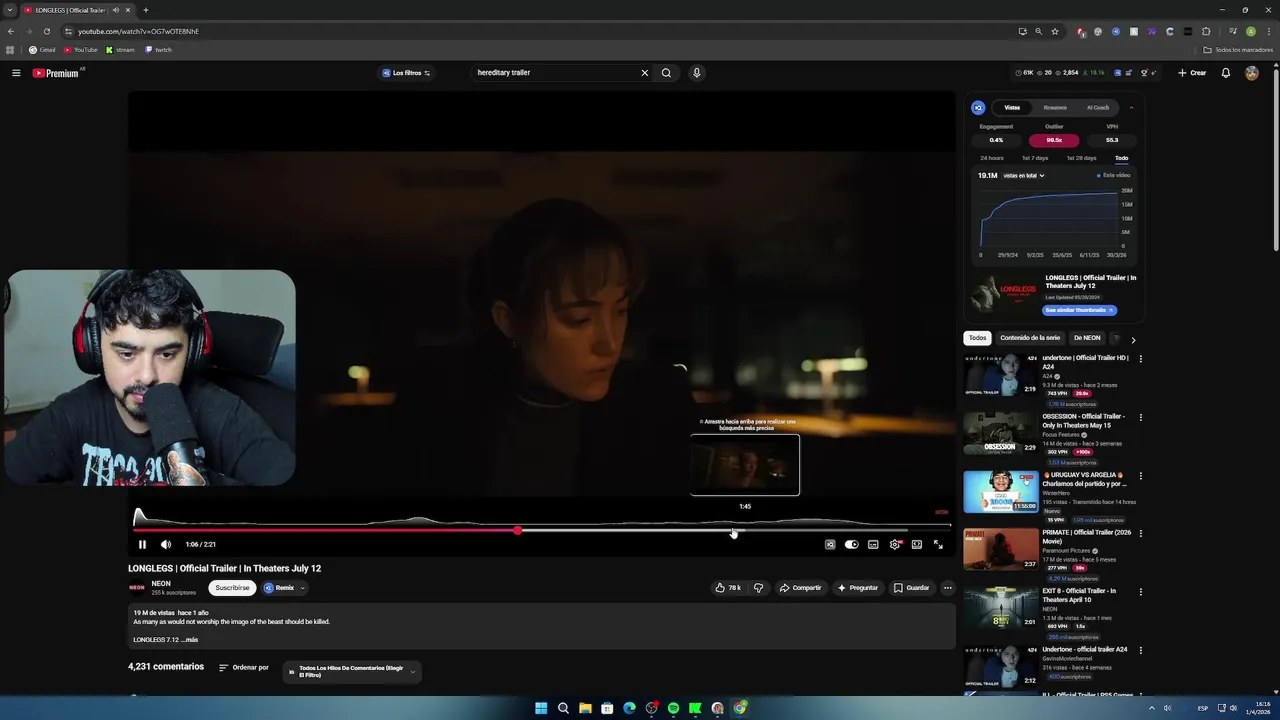The height and width of the screenshot is (720, 1280).
Task: Open options for OBSESSION Official Trailer suggestion
Action: coord(1141,418)
